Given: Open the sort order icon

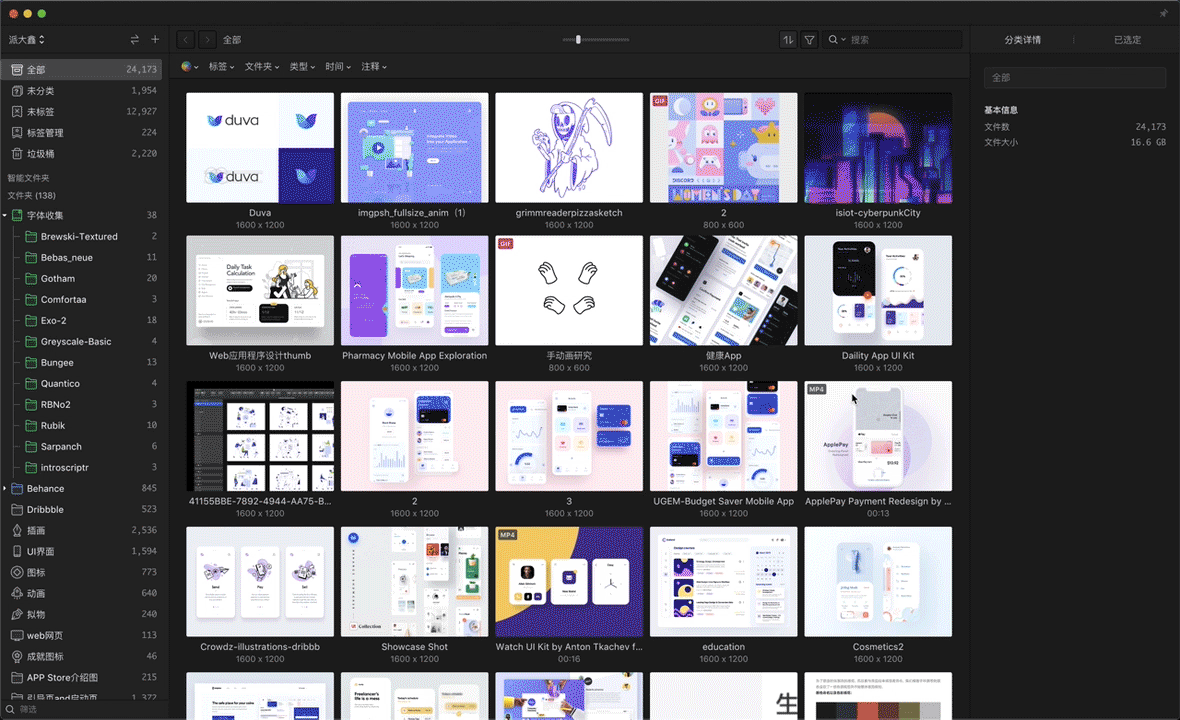Looking at the screenshot, I should coord(788,39).
